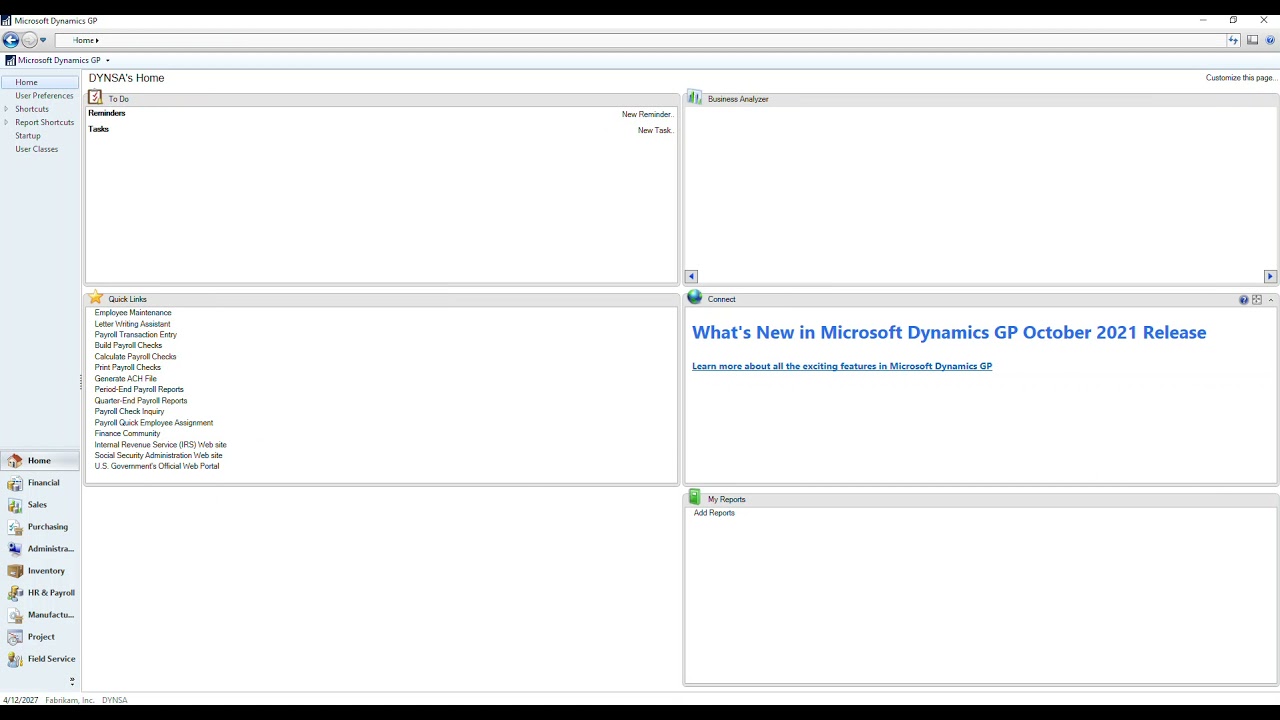Open the Period-End Payroll Reports quick link
The image size is (1280, 720).
(139, 390)
